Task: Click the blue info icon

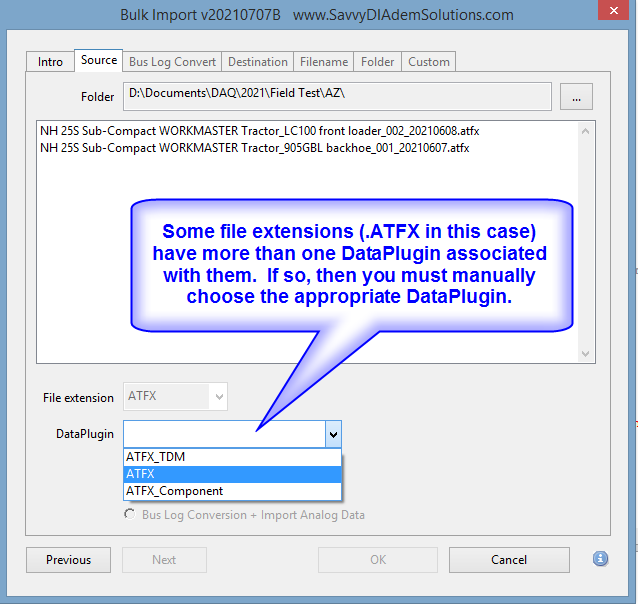Action: 600,559
